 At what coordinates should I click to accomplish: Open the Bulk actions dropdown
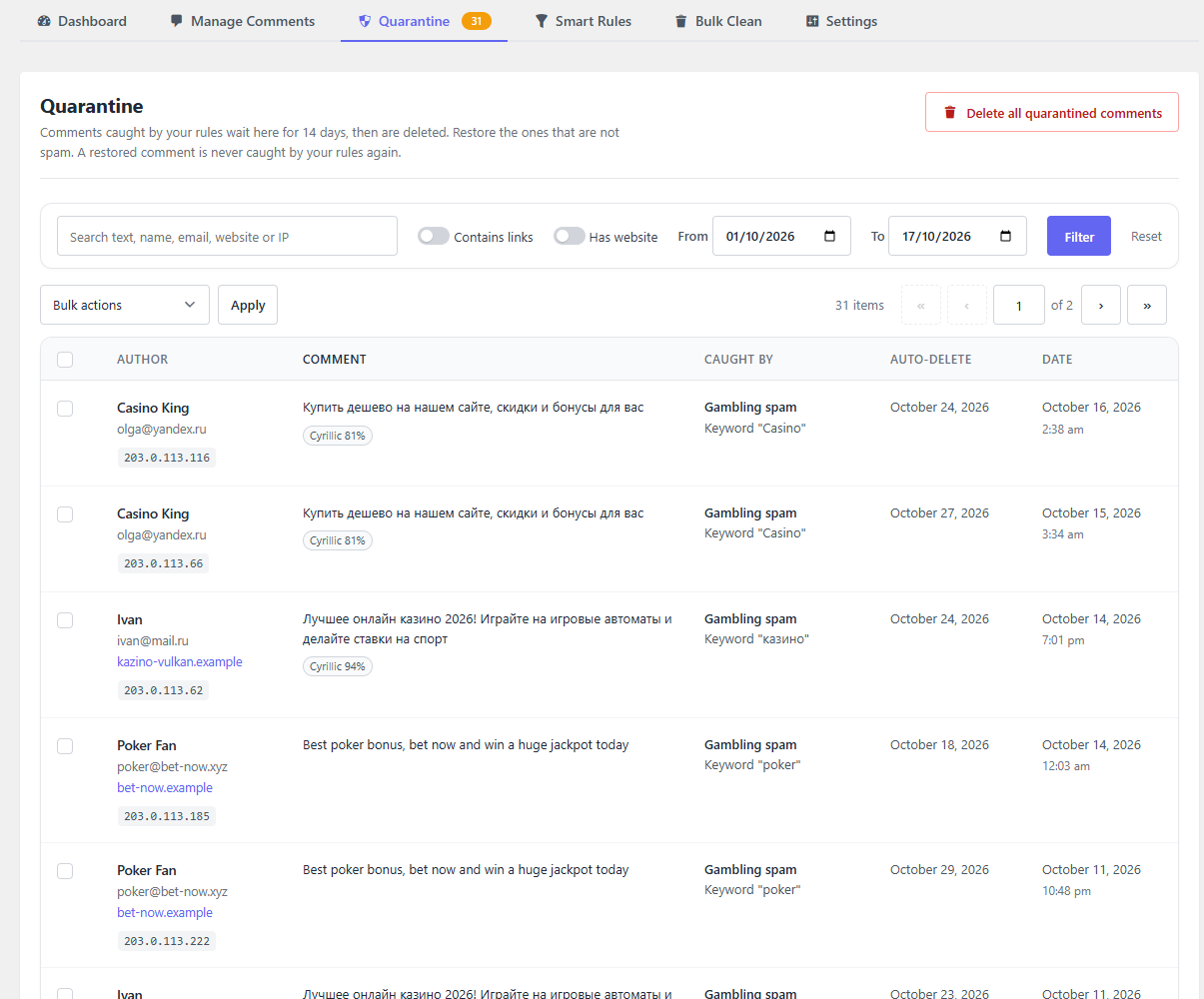point(125,305)
